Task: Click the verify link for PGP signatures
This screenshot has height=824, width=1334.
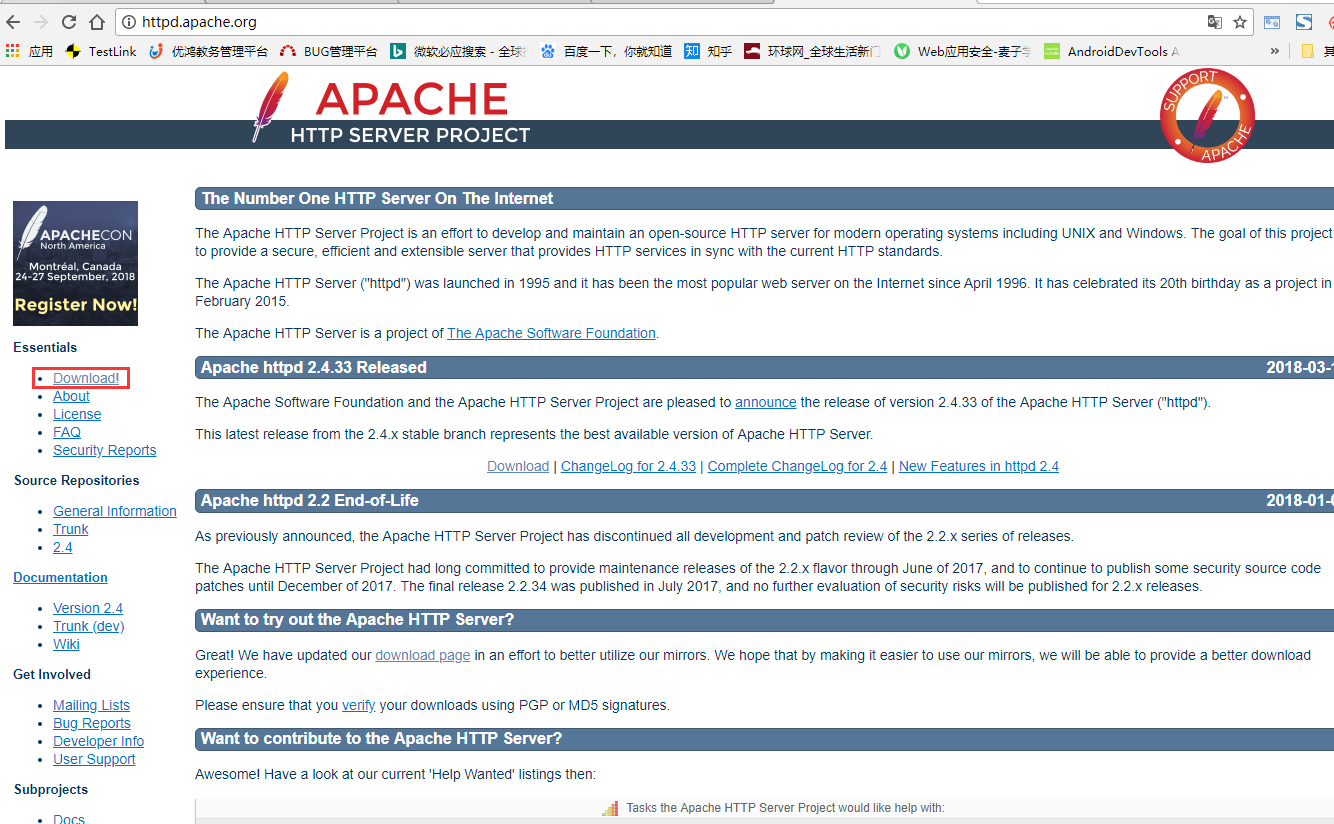Action: 358,705
